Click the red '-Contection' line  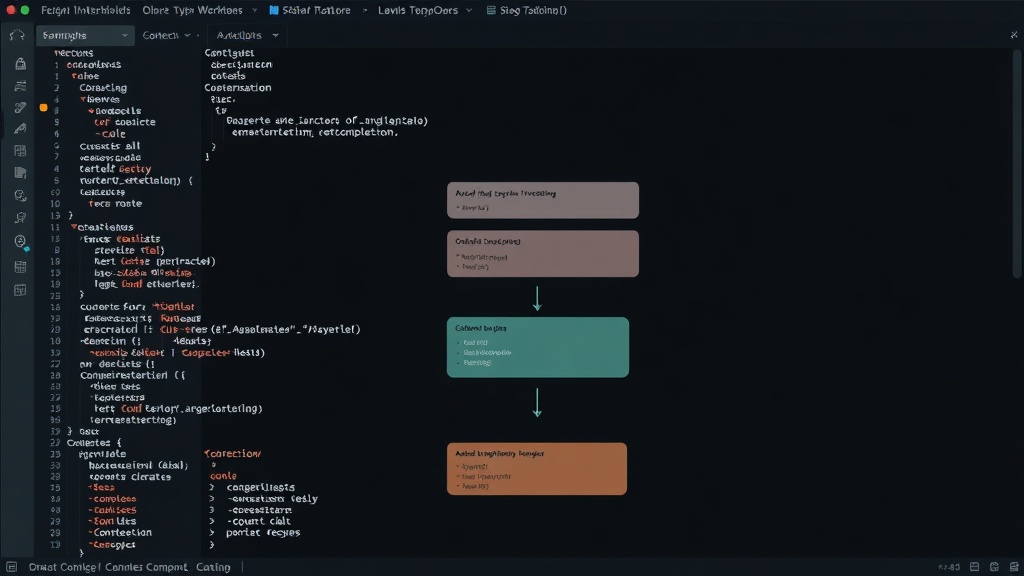point(120,532)
